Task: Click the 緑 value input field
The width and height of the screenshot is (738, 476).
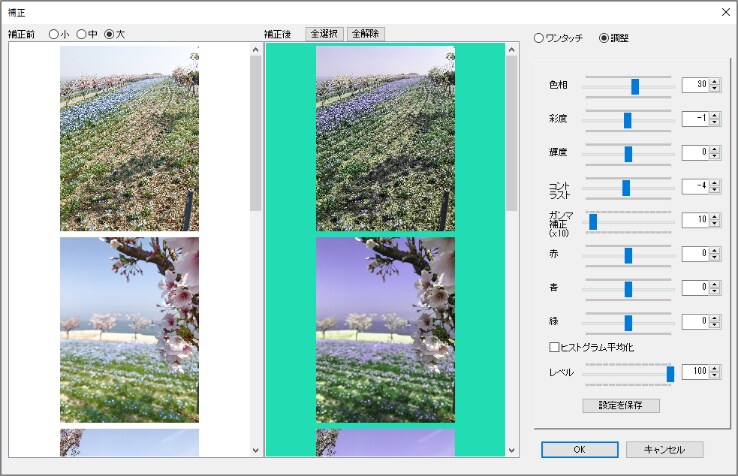Action: tap(696, 322)
